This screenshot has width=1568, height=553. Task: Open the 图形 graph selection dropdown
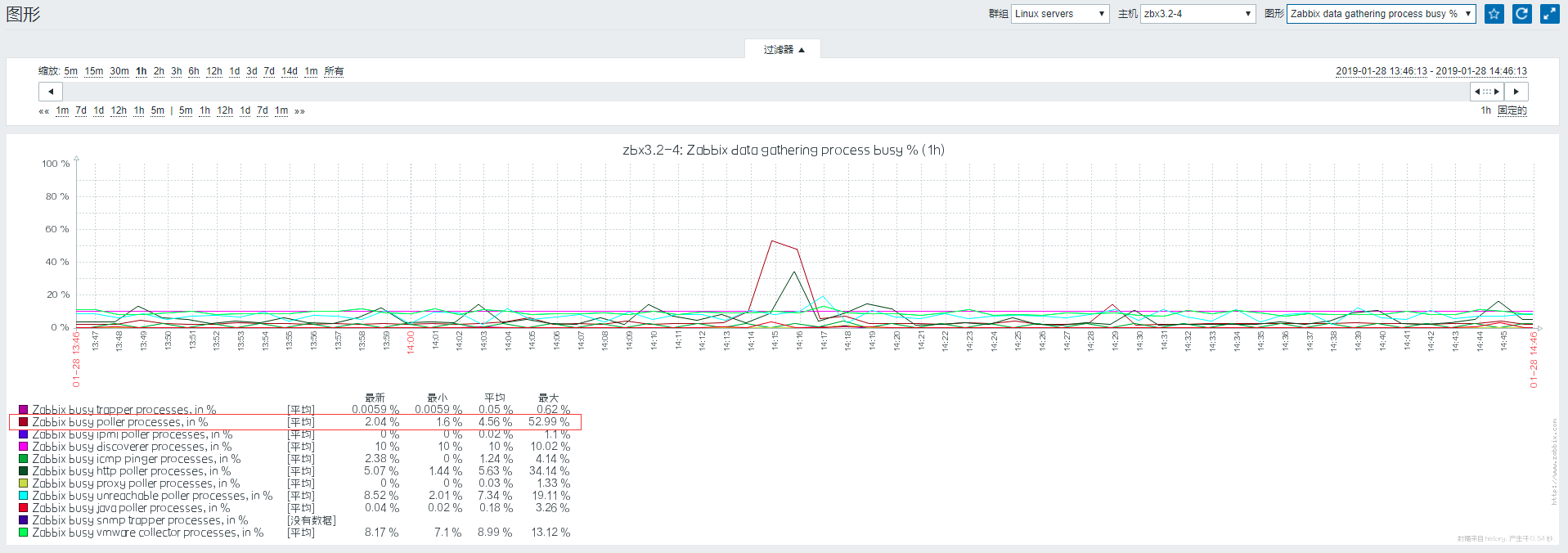click(x=1381, y=14)
